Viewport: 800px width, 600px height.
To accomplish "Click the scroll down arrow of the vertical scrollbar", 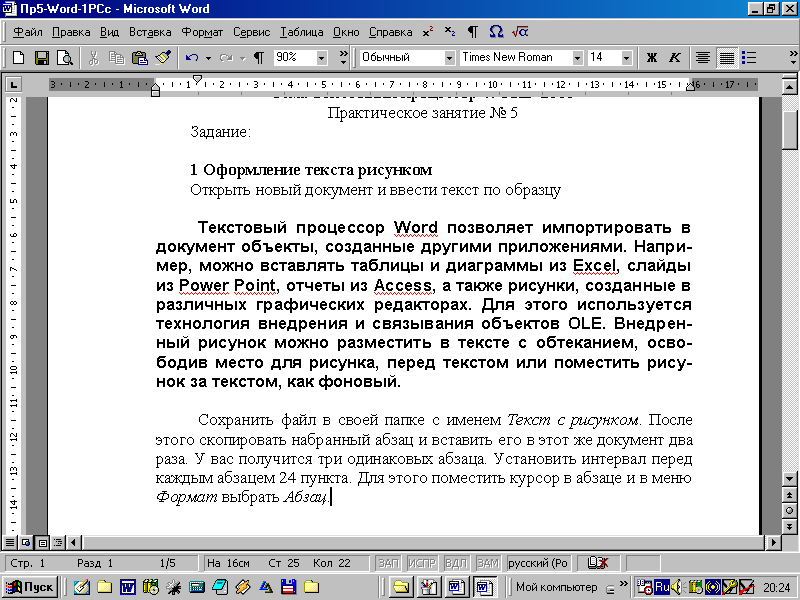I will click(789, 479).
